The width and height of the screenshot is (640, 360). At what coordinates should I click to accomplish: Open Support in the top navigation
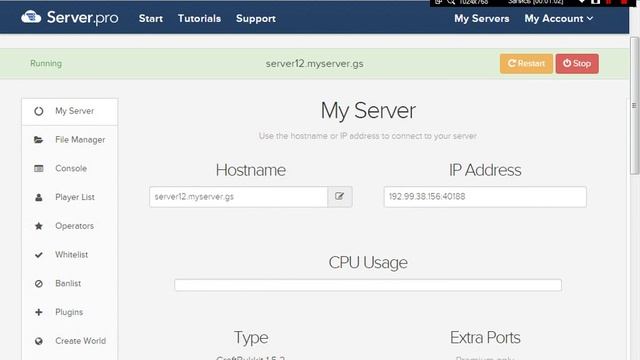point(256,18)
